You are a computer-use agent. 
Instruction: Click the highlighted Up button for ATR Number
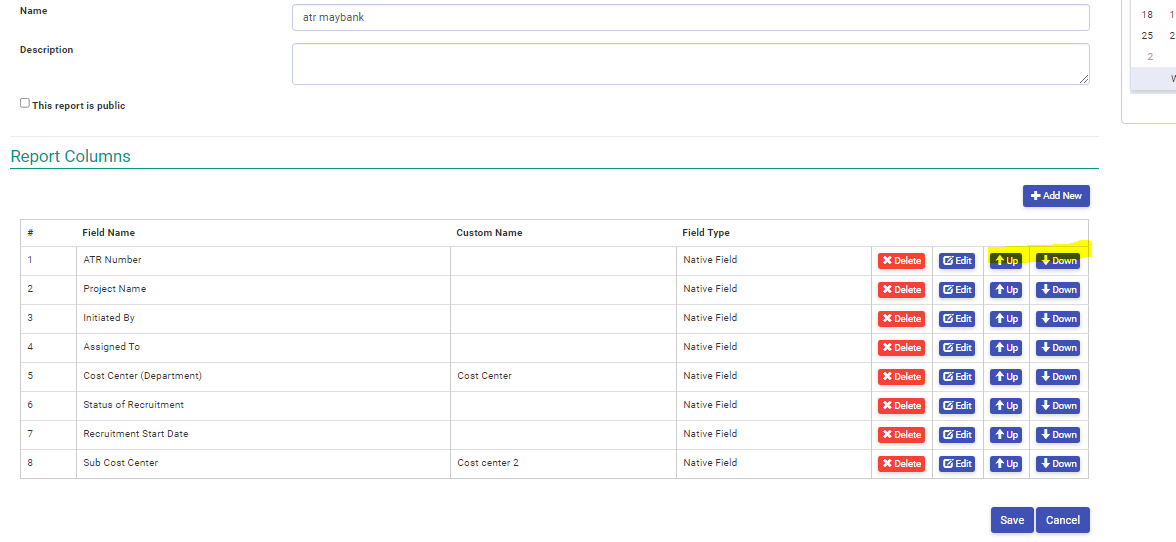(1006, 261)
